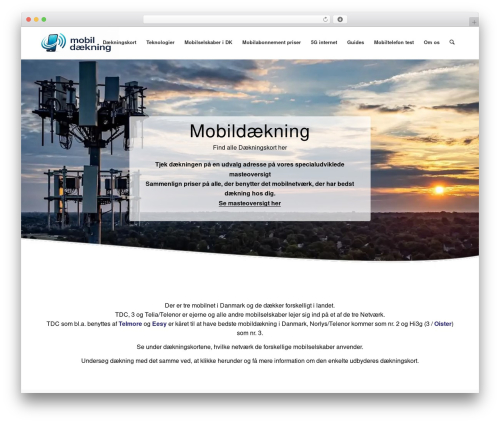Click 'Find alle Dækningskort her' subtitle
This screenshot has height=423, width=500.
tap(250, 147)
